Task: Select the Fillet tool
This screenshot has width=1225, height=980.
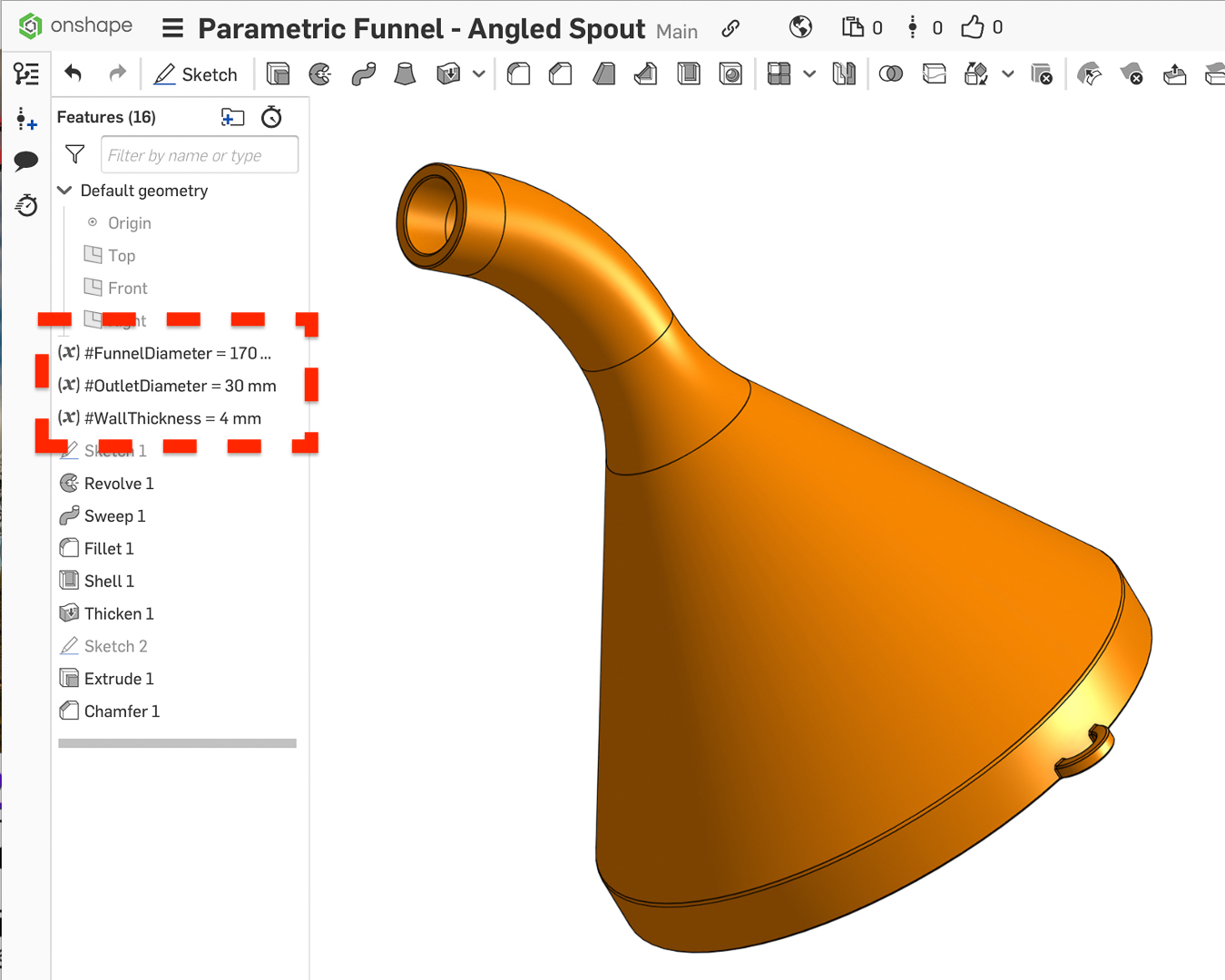Action: [x=518, y=74]
